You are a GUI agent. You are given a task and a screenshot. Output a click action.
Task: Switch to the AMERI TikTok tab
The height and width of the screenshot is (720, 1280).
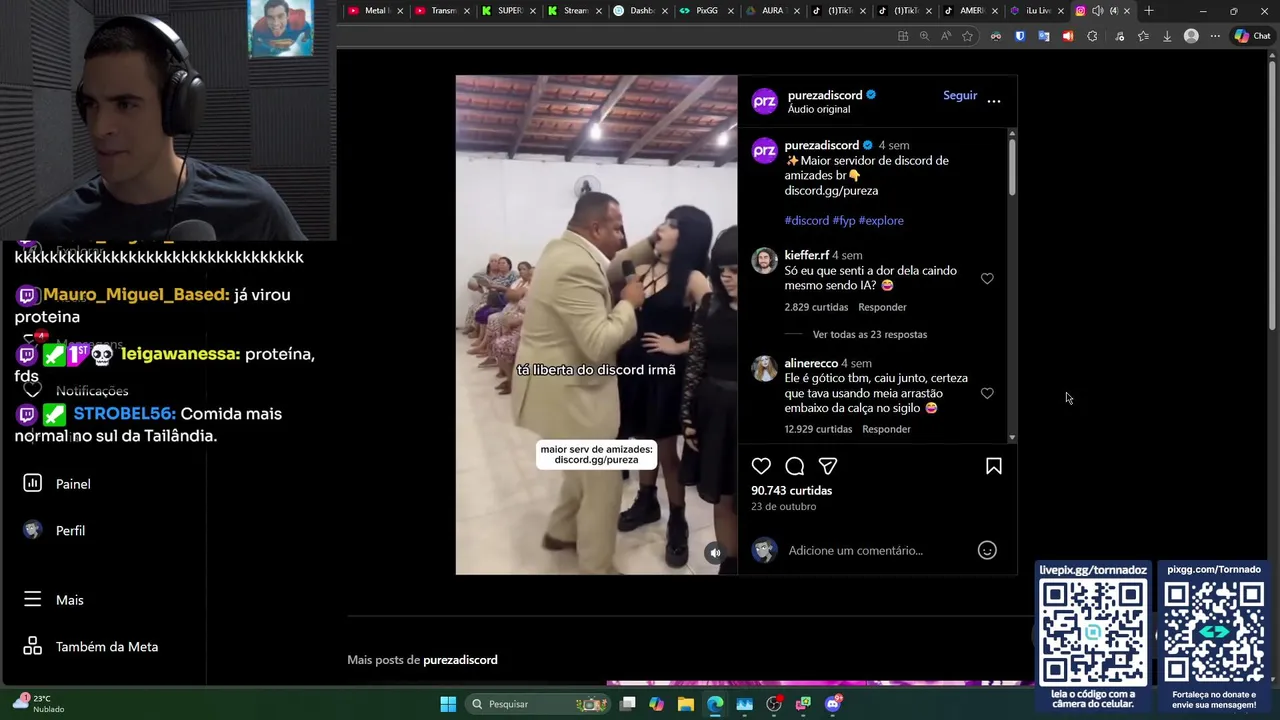(970, 11)
